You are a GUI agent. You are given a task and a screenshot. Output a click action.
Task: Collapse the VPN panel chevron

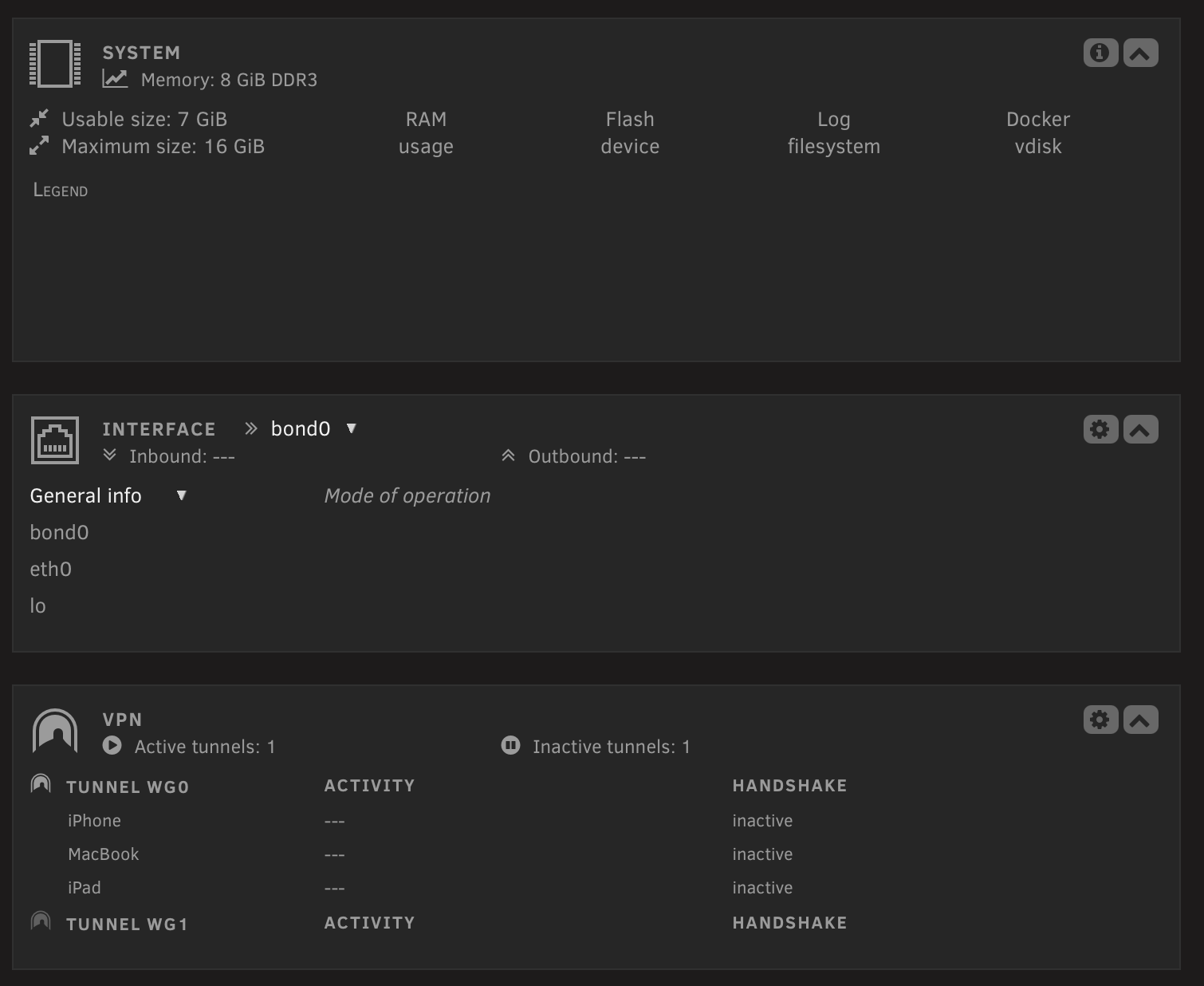click(x=1141, y=720)
